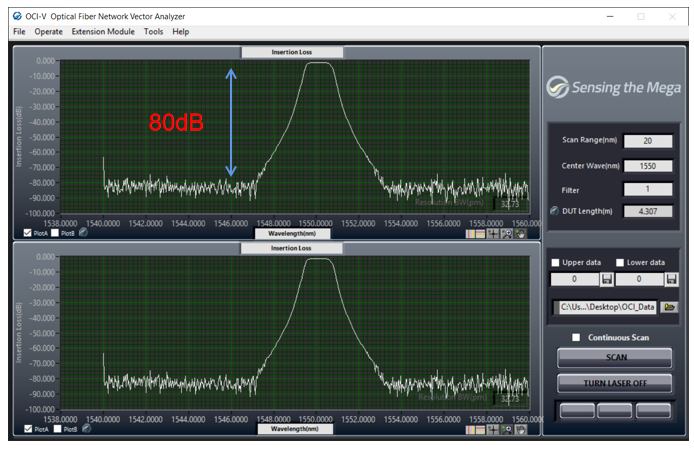Click the vertical stripes icon under lower plot
Image resolution: width=694 pixels, height=450 pixels.
[x=470, y=429]
